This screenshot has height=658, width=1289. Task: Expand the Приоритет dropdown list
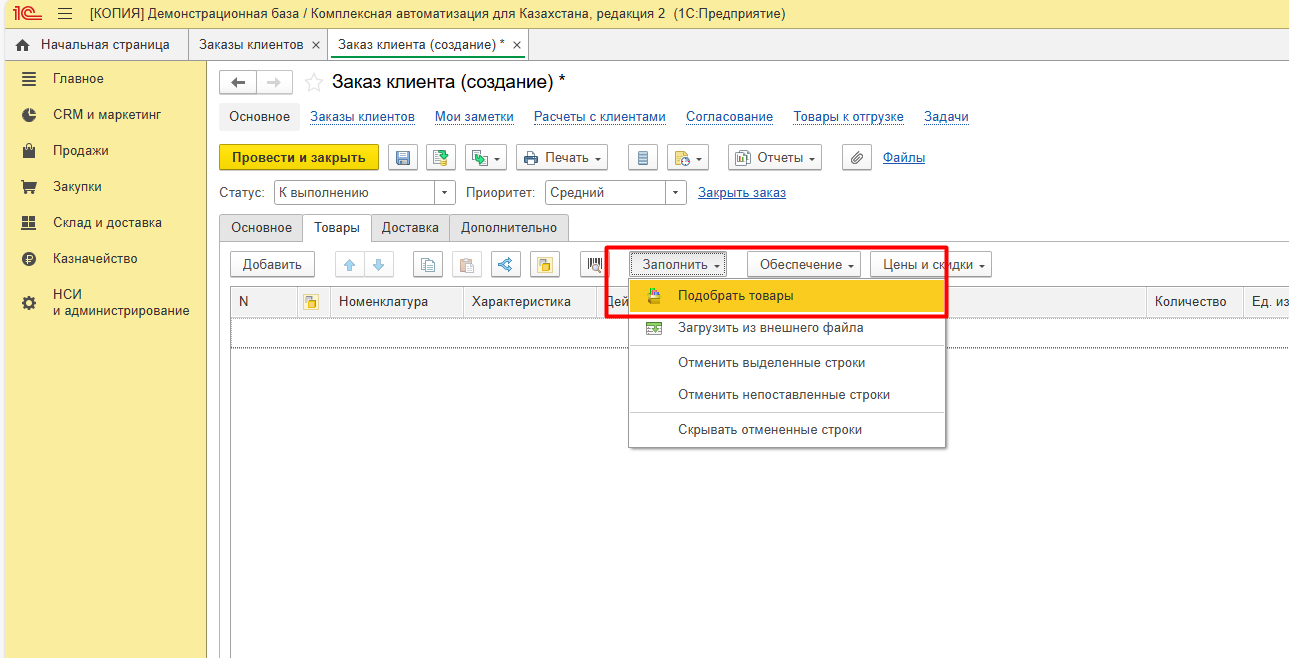[676, 193]
